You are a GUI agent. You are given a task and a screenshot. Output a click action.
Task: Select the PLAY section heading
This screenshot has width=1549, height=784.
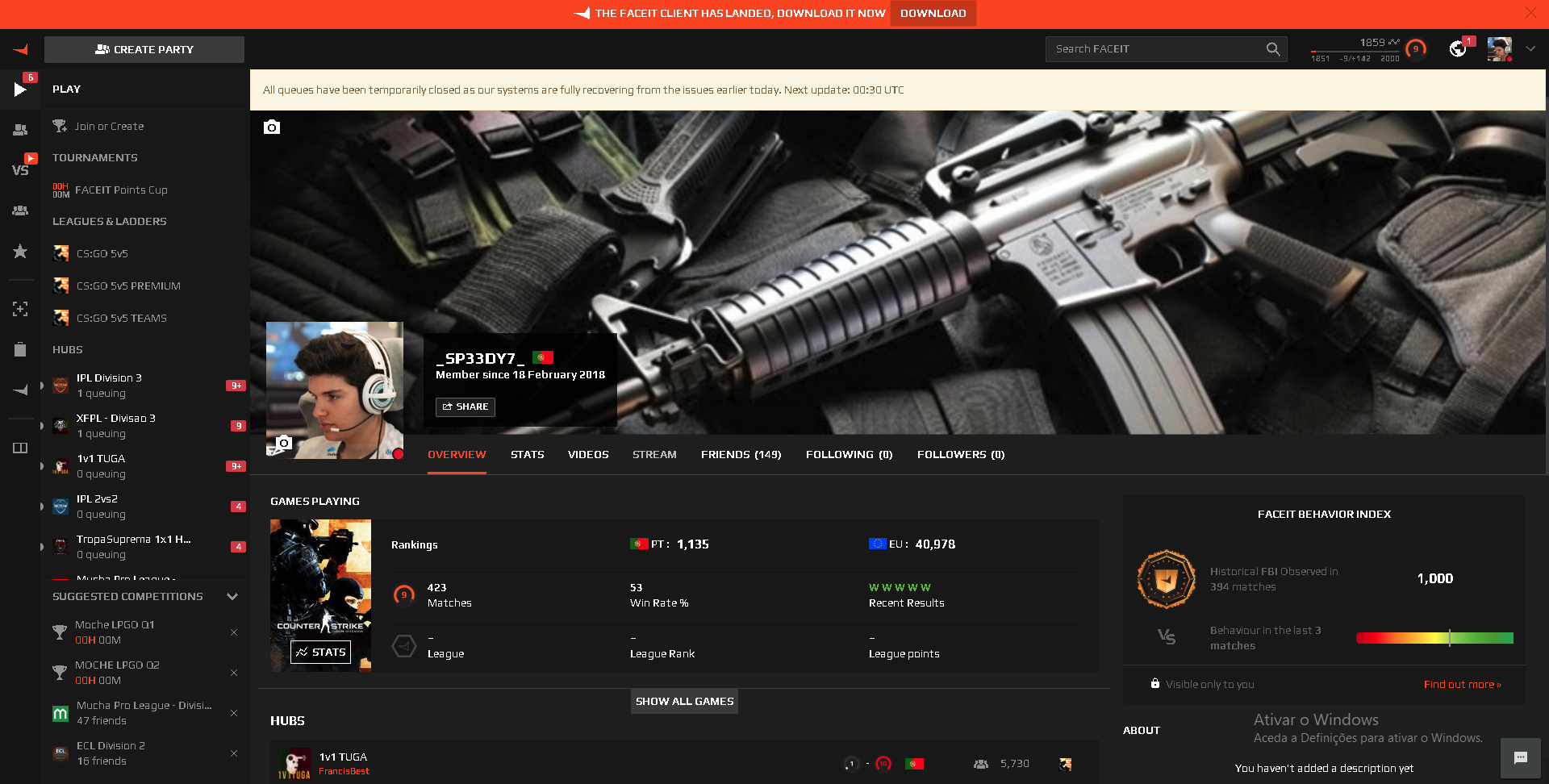click(x=66, y=90)
